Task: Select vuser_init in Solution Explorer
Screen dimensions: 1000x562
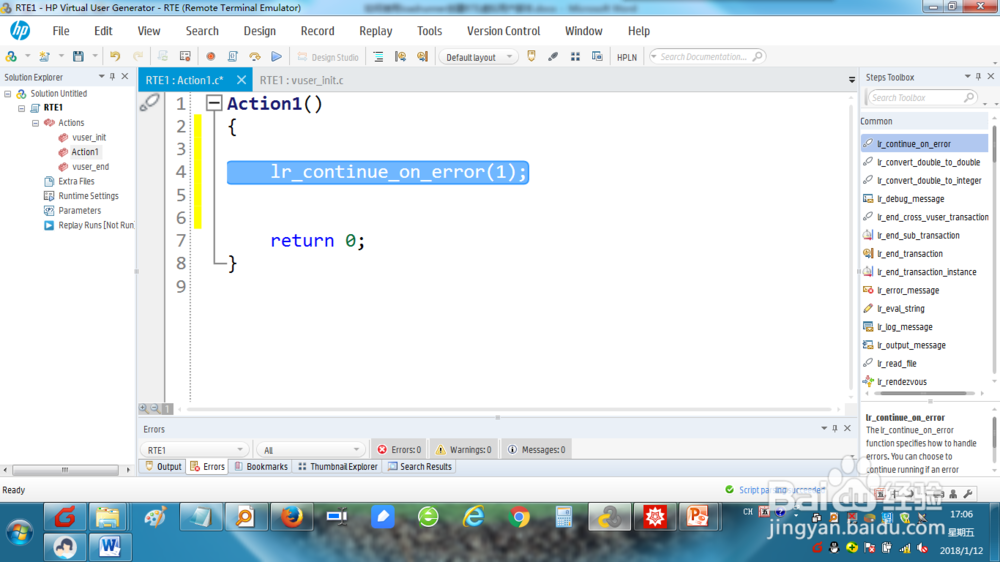Action: tap(89, 137)
